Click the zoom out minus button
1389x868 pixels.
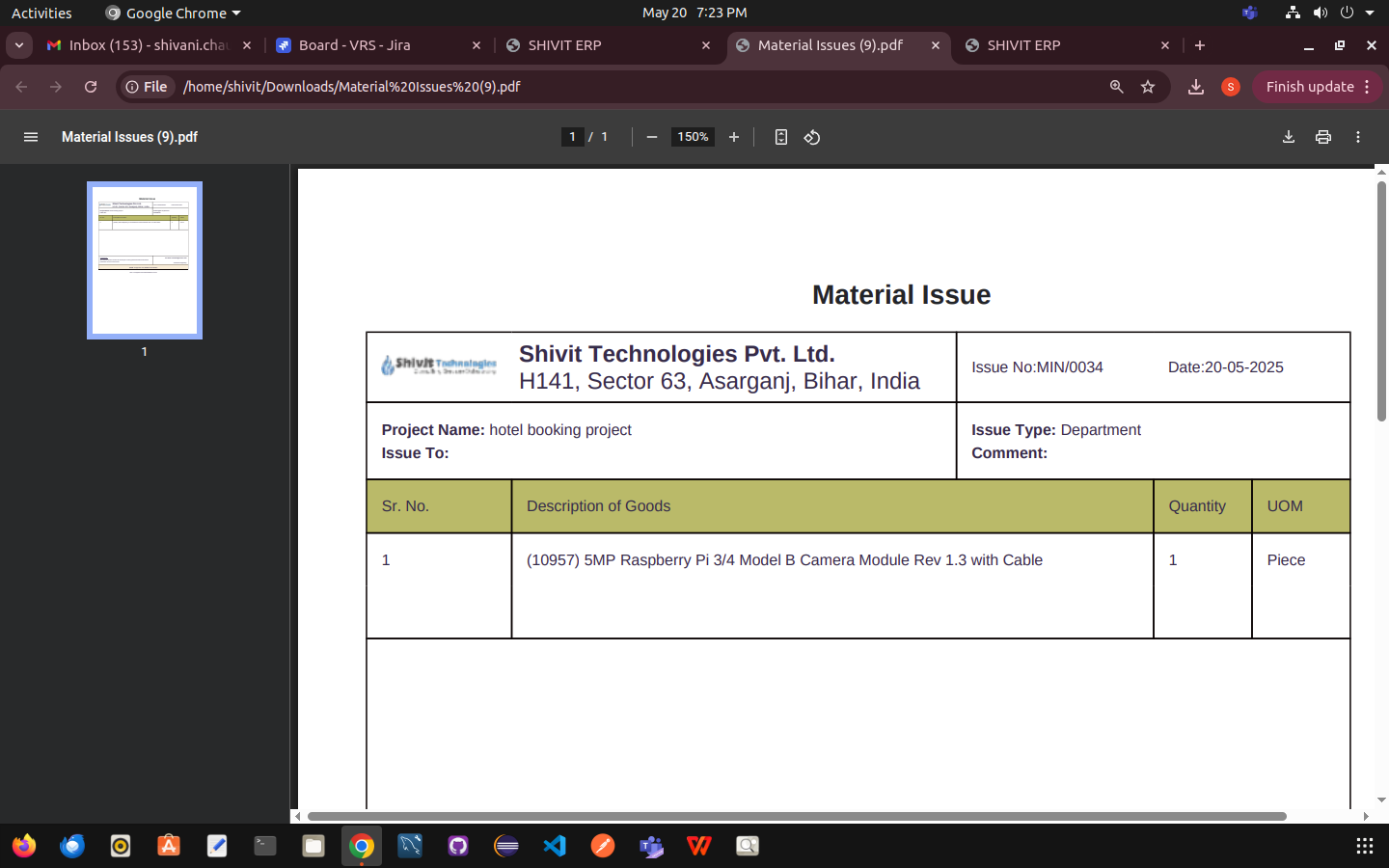(652, 137)
